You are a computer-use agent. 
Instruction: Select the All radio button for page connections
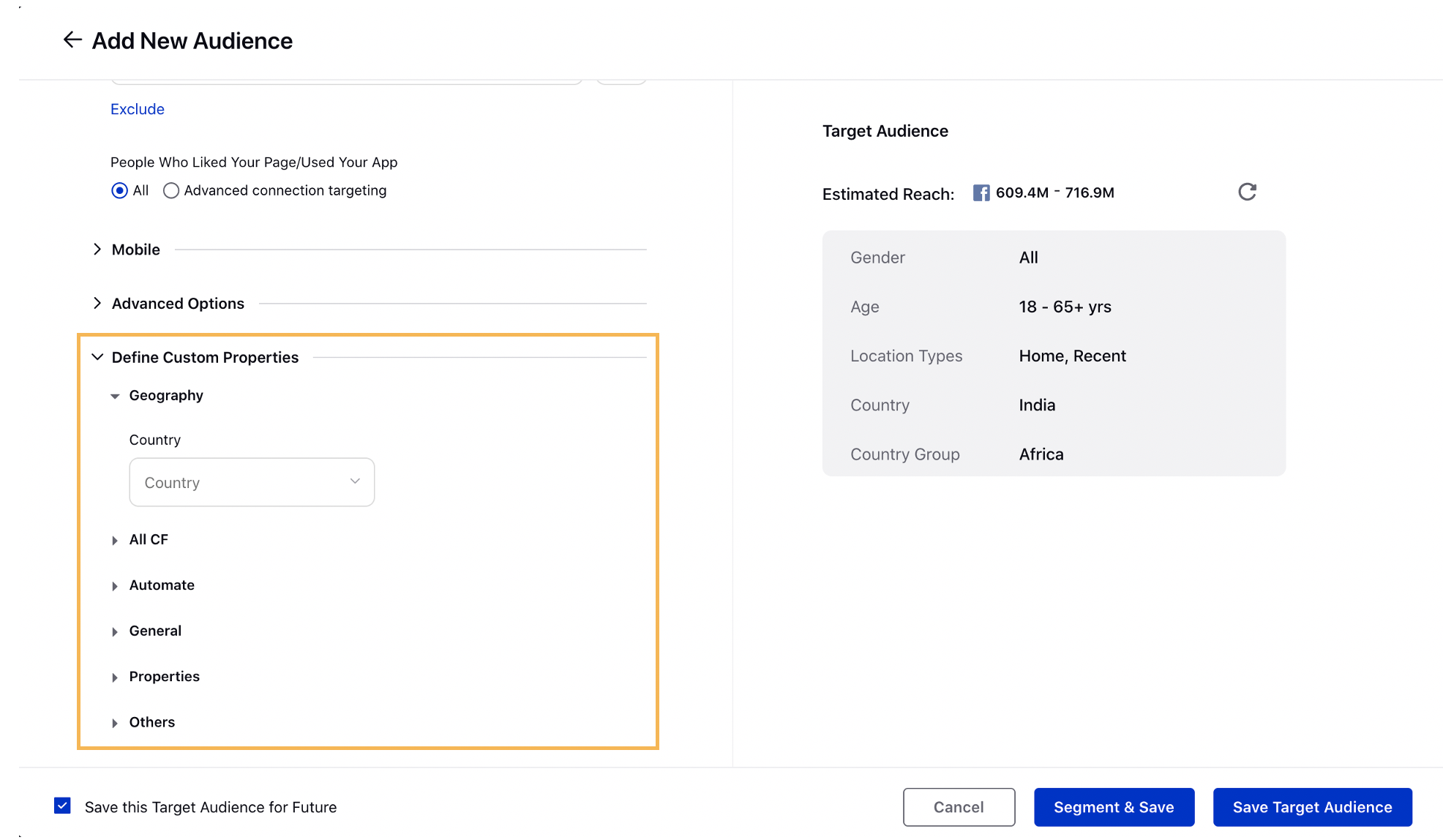click(119, 189)
